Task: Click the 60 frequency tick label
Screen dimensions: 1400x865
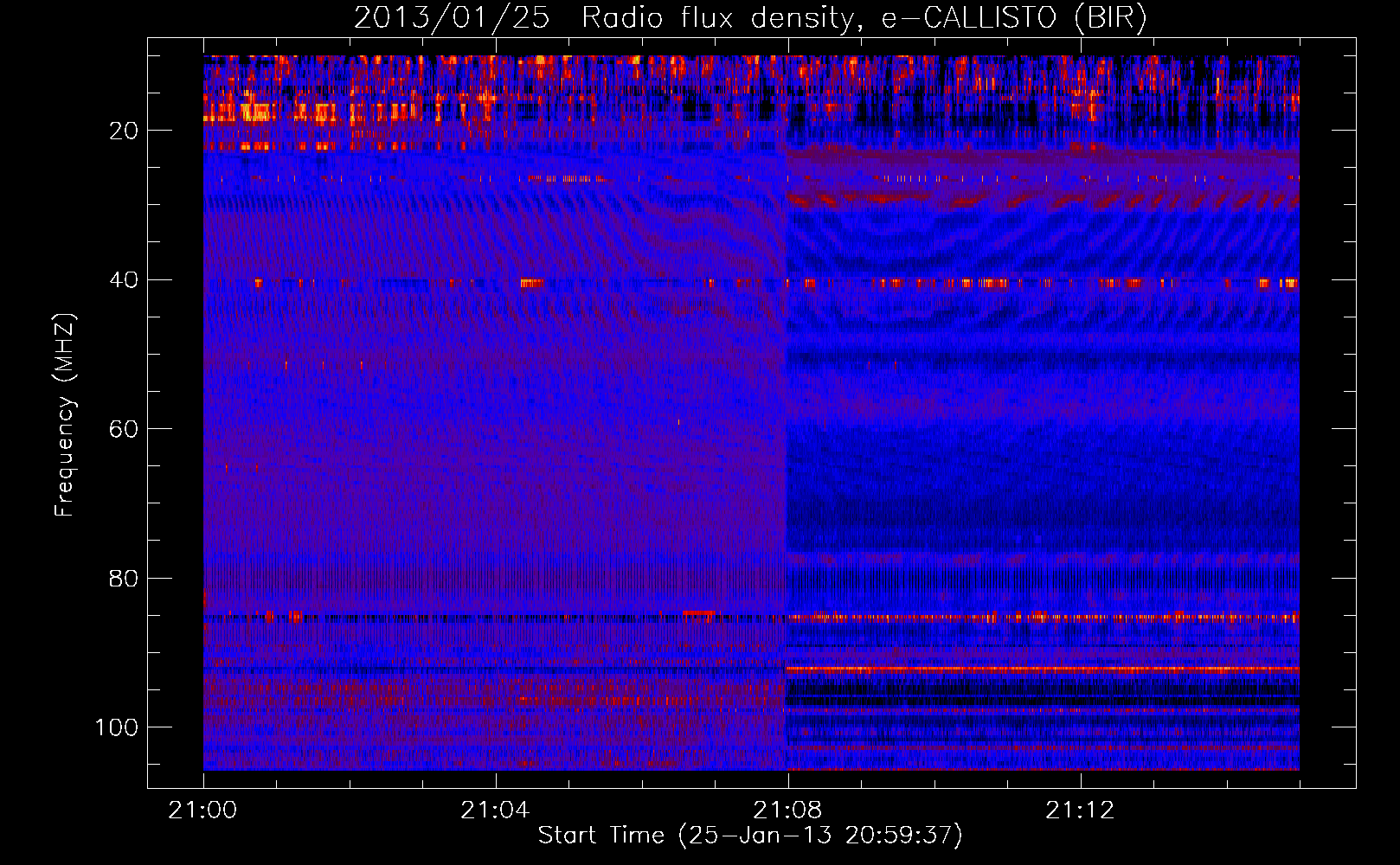Action: [x=125, y=429]
